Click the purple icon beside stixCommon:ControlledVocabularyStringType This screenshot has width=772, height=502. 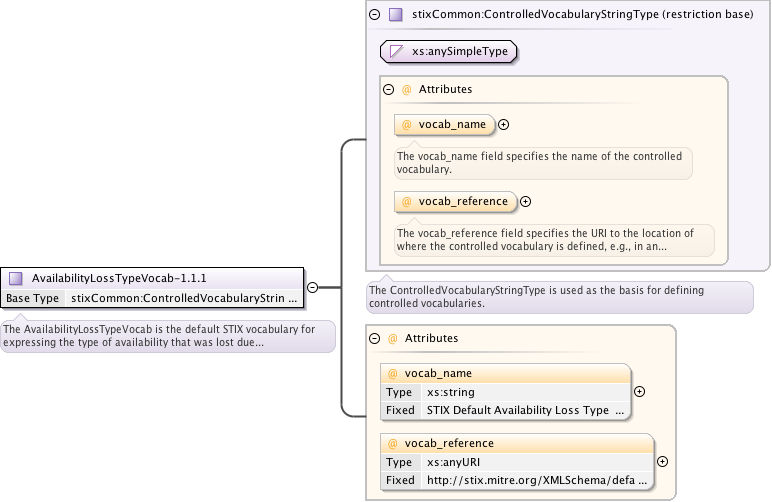[396, 15]
